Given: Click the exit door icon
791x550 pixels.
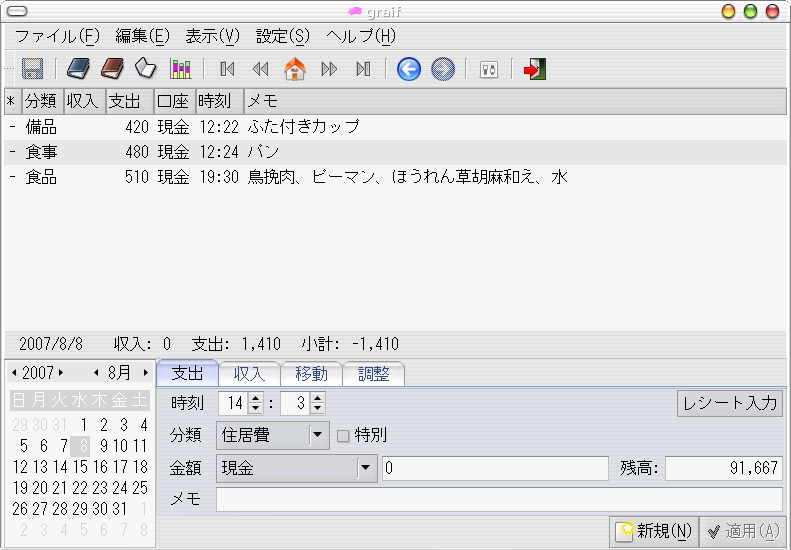Looking at the screenshot, I should click(x=535, y=69).
